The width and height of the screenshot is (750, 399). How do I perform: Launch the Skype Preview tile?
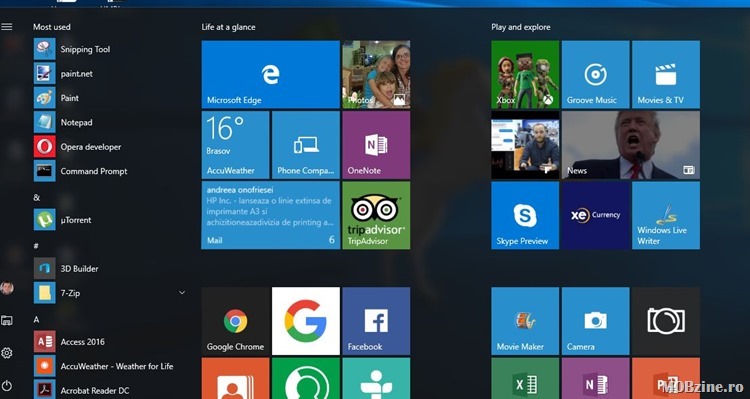click(x=525, y=215)
